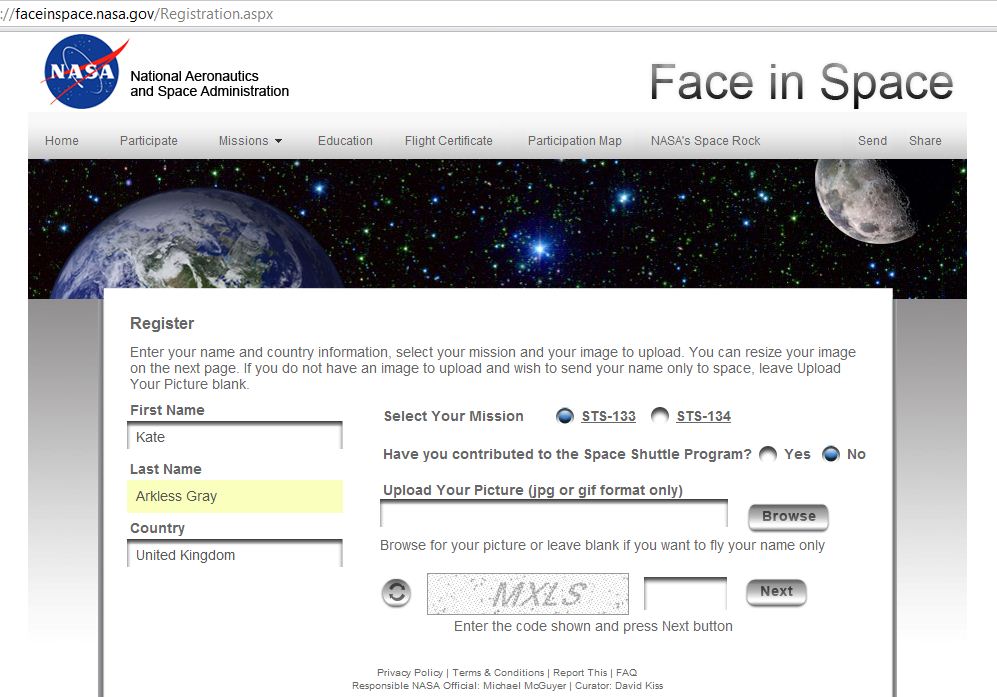Open the Privacy Policy link

[410, 672]
